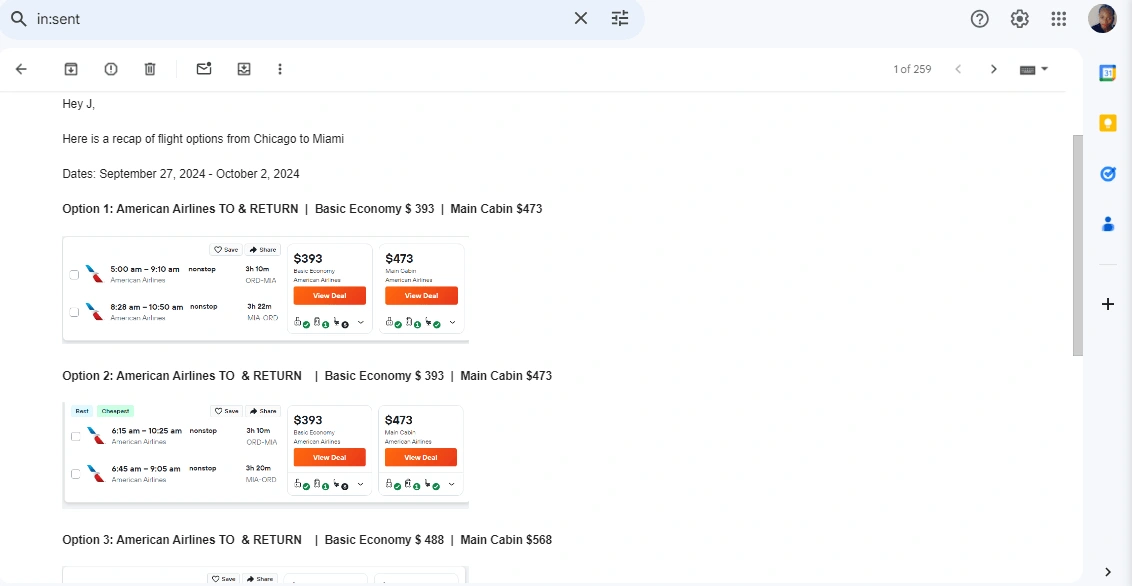This screenshot has width=1132, height=586.
Task: Click the Option 1 heading text
Action: tap(302, 209)
